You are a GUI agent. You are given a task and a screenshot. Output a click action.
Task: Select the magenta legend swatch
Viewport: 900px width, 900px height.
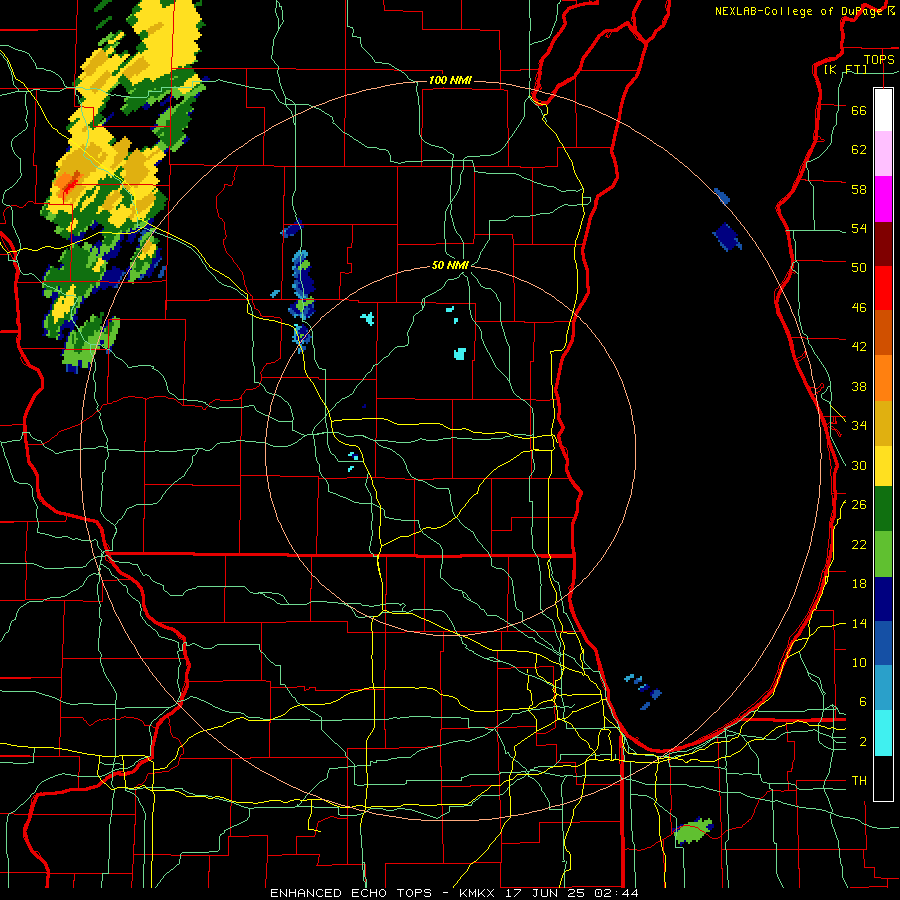[x=883, y=199]
